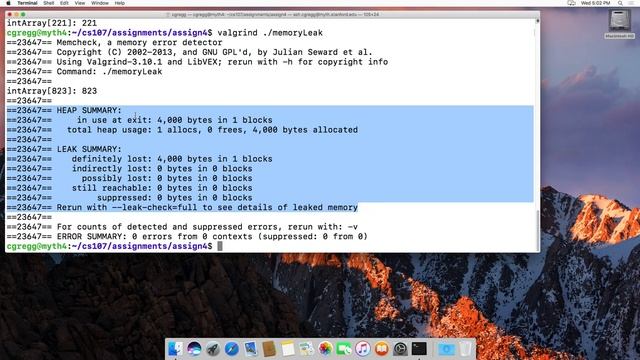The image size is (640, 360).
Task: Open the Terminal application menu
Action: point(27,3)
